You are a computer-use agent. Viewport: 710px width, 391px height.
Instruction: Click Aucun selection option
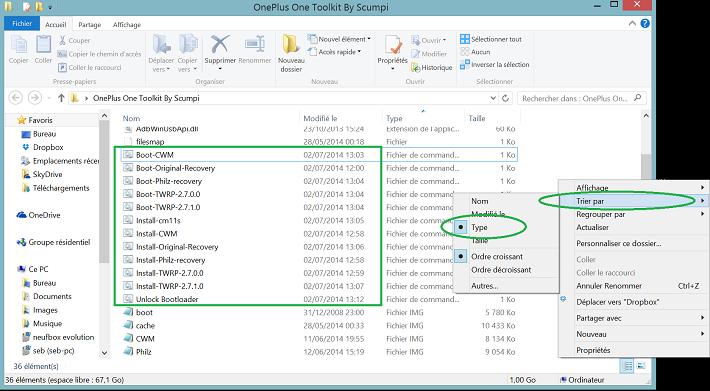[475, 52]
